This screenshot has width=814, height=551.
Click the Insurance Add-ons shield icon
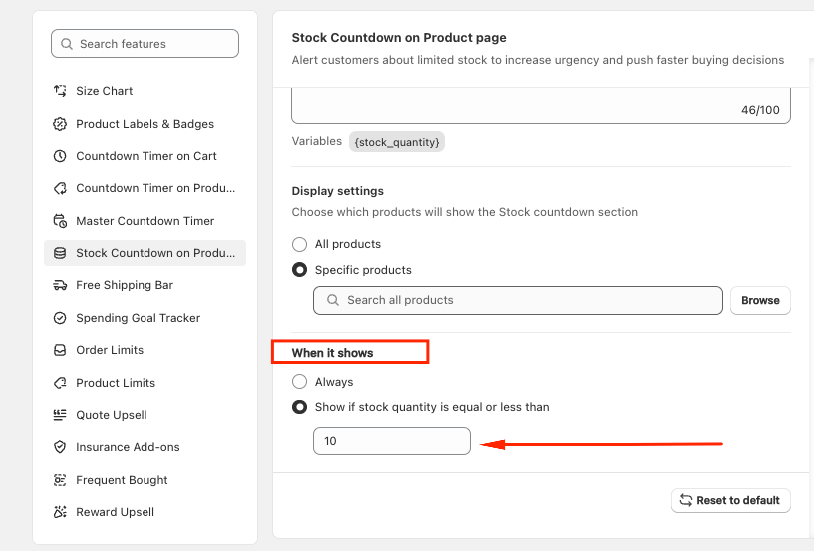click(60, 447)
